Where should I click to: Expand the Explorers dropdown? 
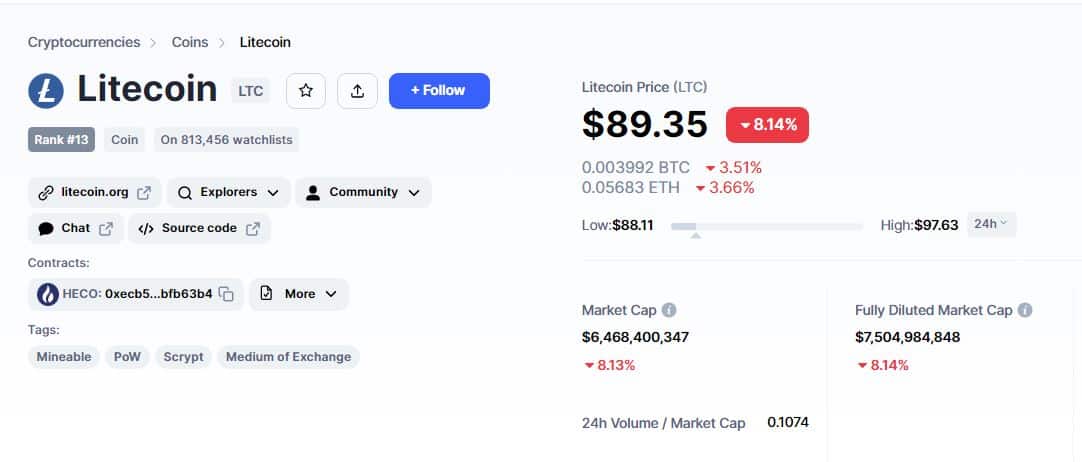(x=228, y=192)
